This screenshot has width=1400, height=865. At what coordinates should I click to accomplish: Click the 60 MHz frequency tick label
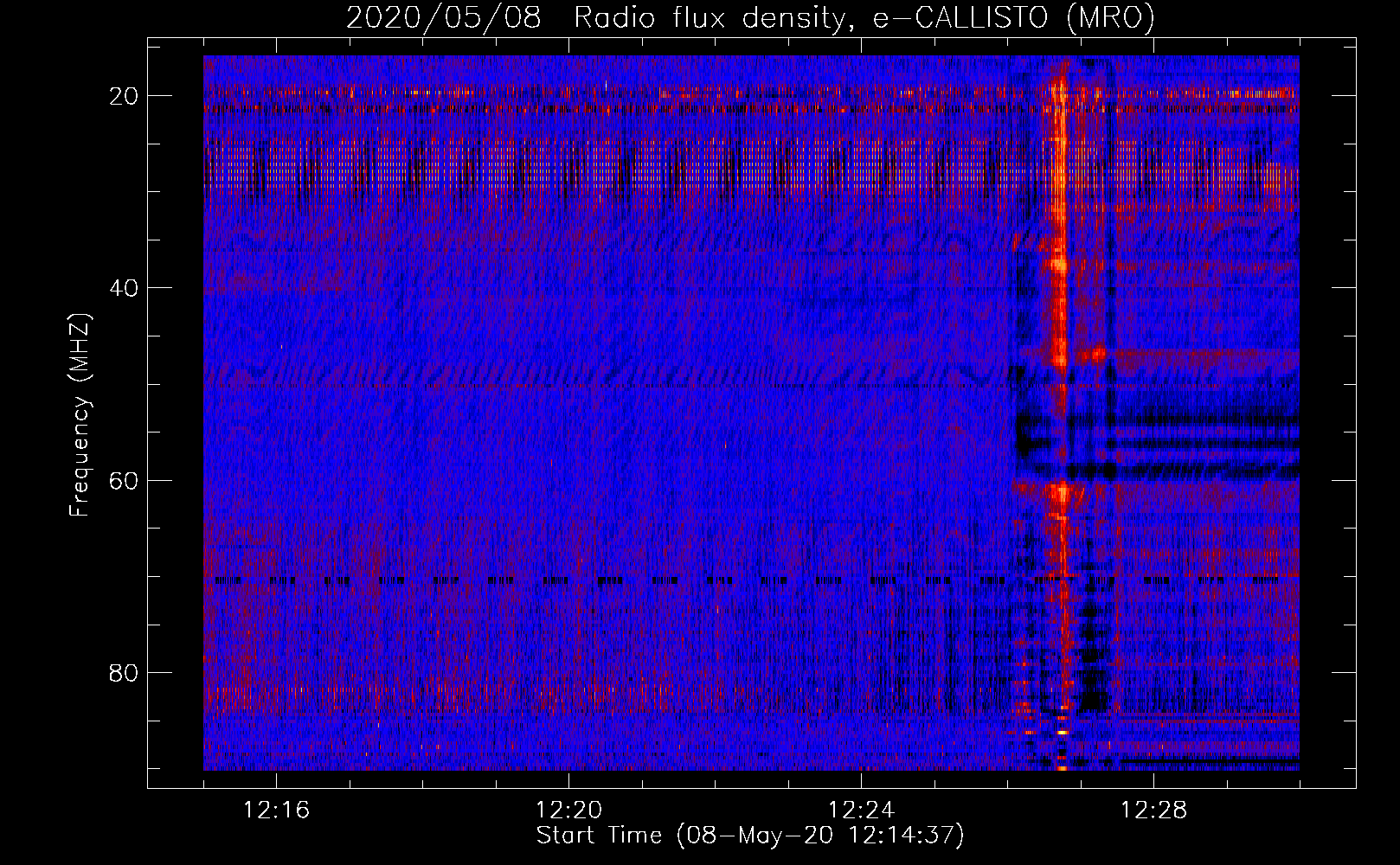click(125, 480)
